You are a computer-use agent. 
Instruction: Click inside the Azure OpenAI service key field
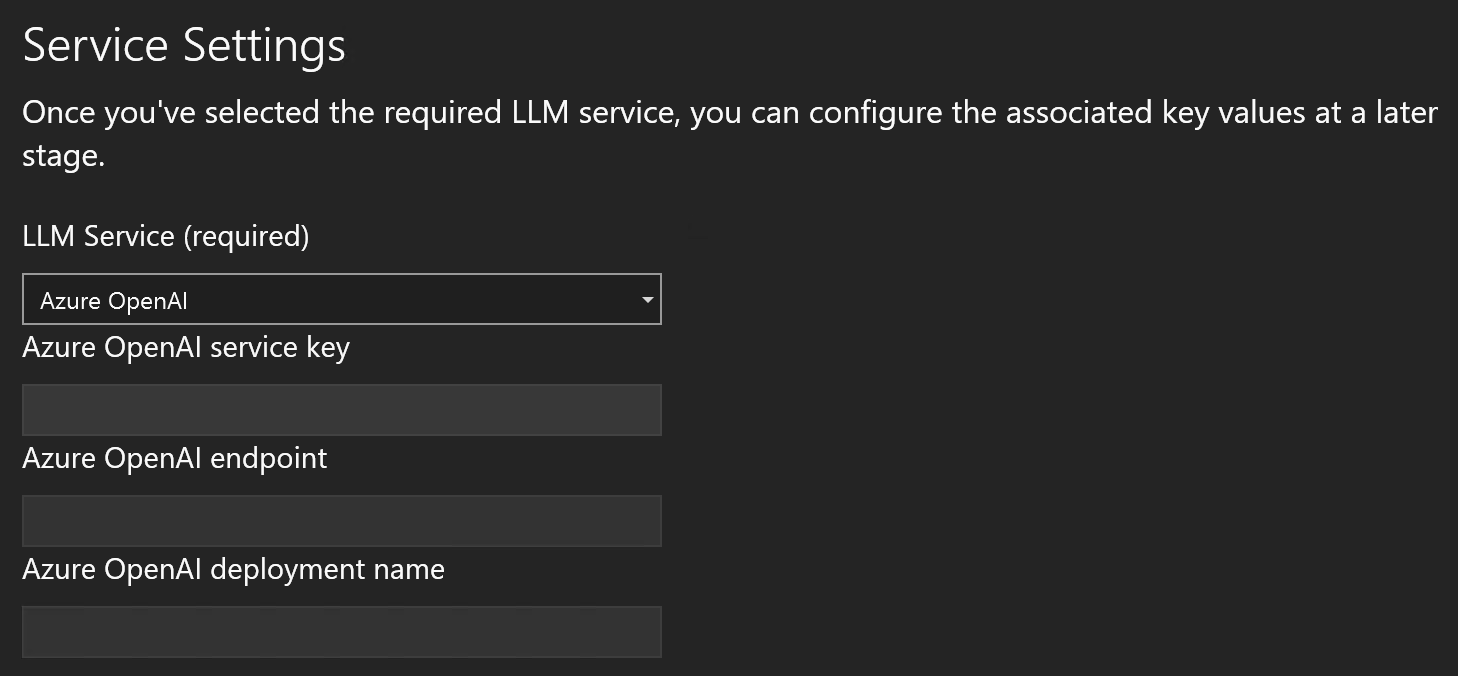click(342, 409)
